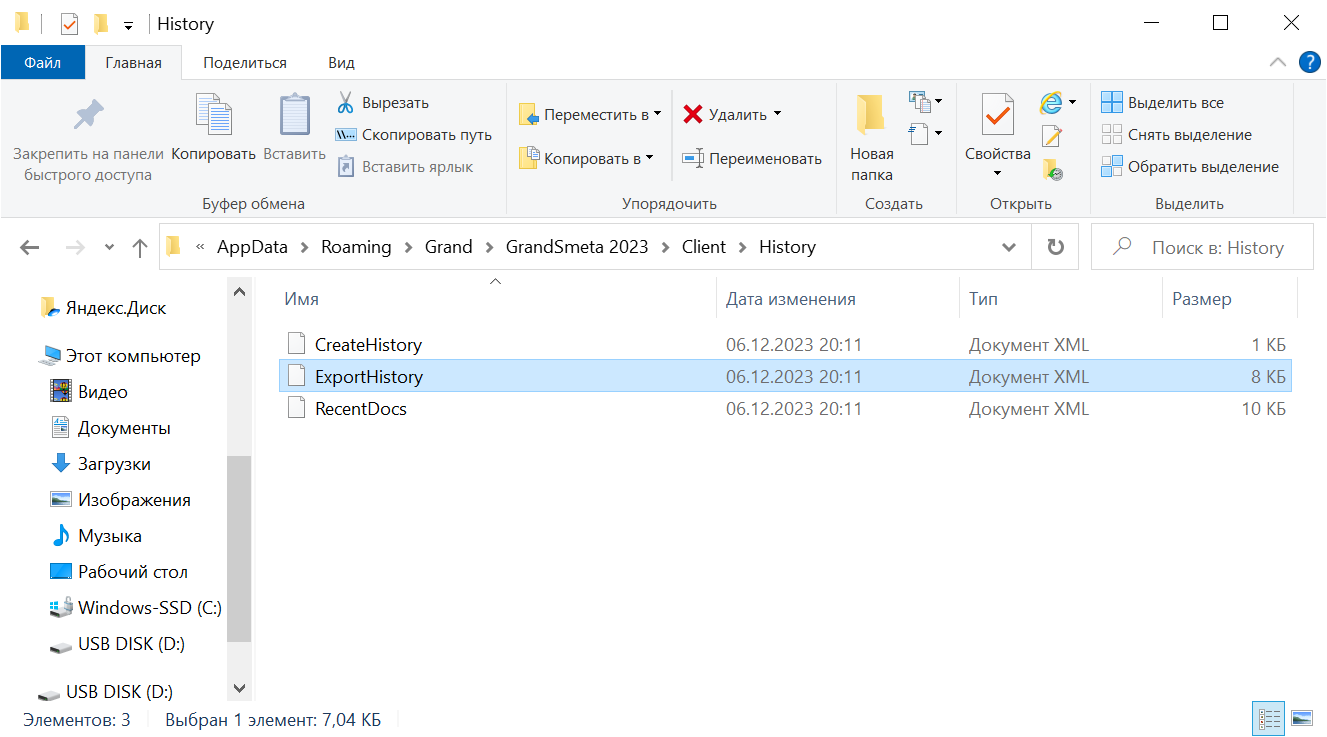The height and width of the screenshot is (737, 1327).
Task: Open Загрузки in the navigation pane
Action: pyautogui.click(x=101, y=464)
